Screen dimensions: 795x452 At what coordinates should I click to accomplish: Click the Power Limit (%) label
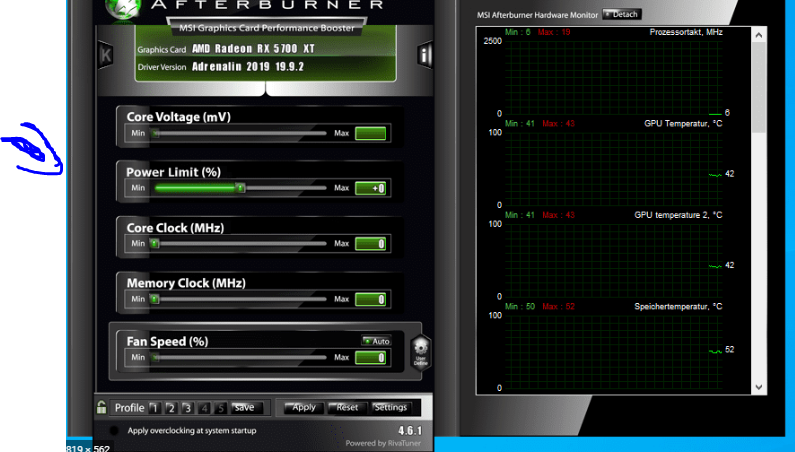coord(173,172)
